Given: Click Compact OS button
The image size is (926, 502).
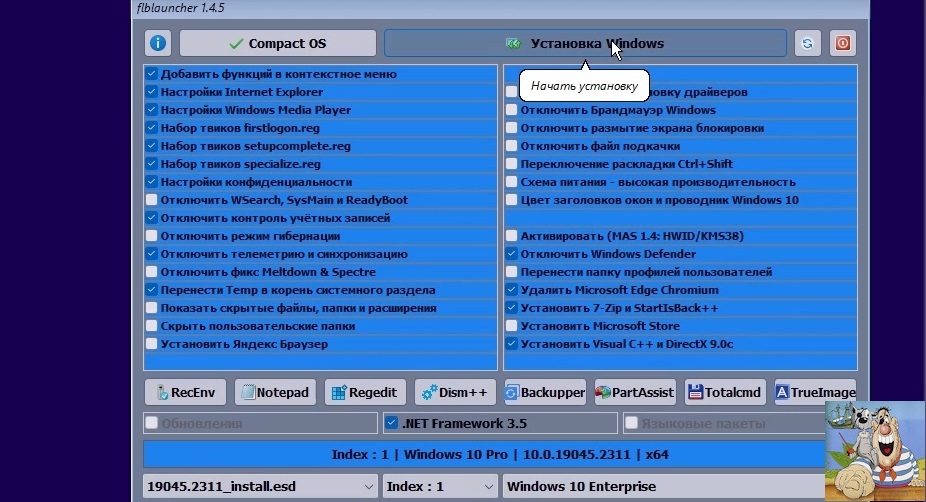Looking at the screenshot, I should click(278, 43).
